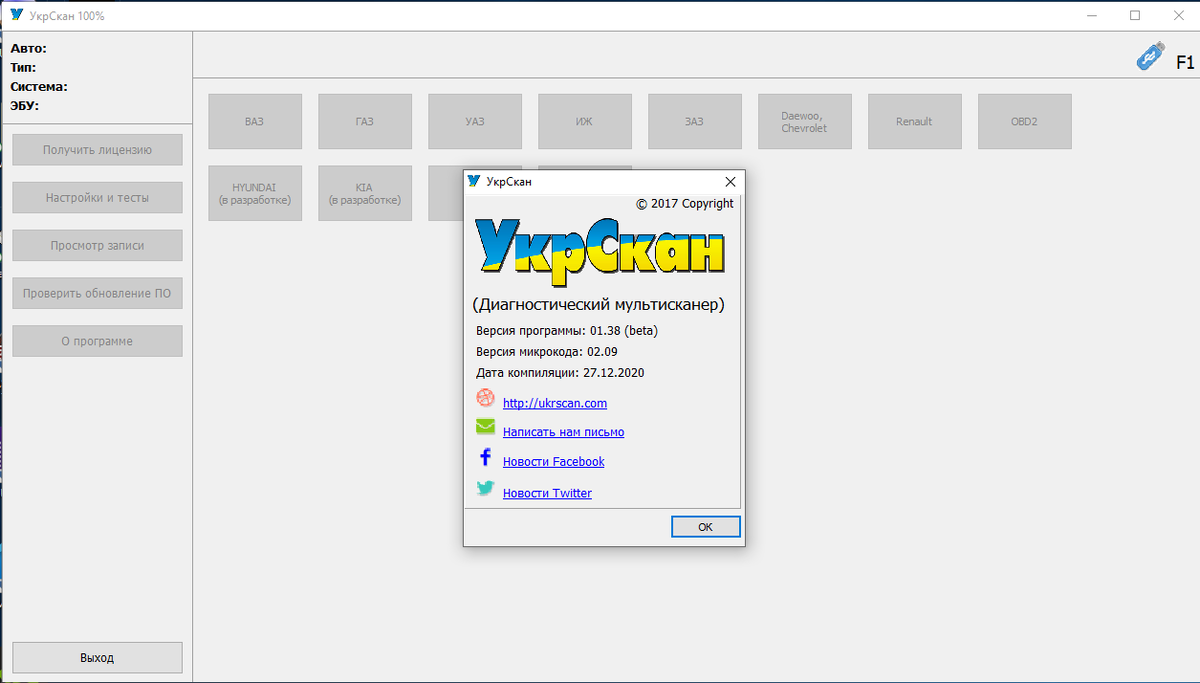Open Просмотр записи

tap(97, 245)
